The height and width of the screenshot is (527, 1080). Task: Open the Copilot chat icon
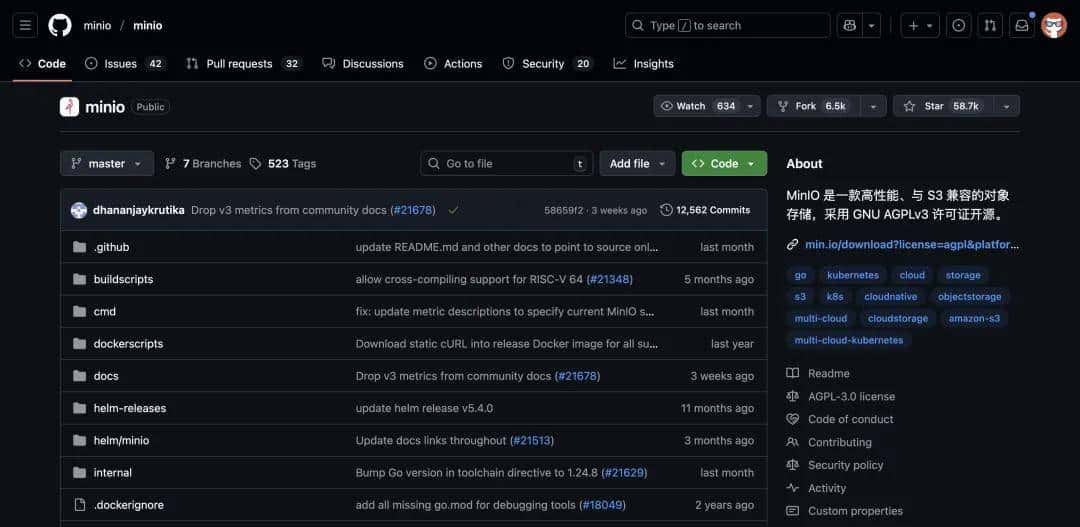(x=849, y=25)
